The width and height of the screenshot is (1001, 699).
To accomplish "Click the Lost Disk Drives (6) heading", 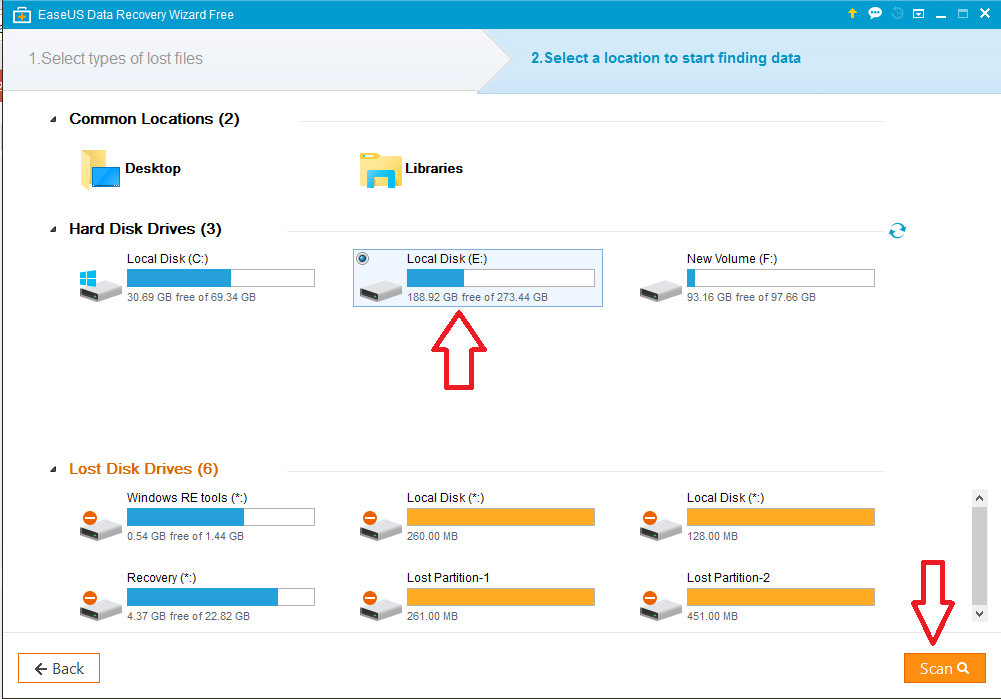I will (144, 469).
